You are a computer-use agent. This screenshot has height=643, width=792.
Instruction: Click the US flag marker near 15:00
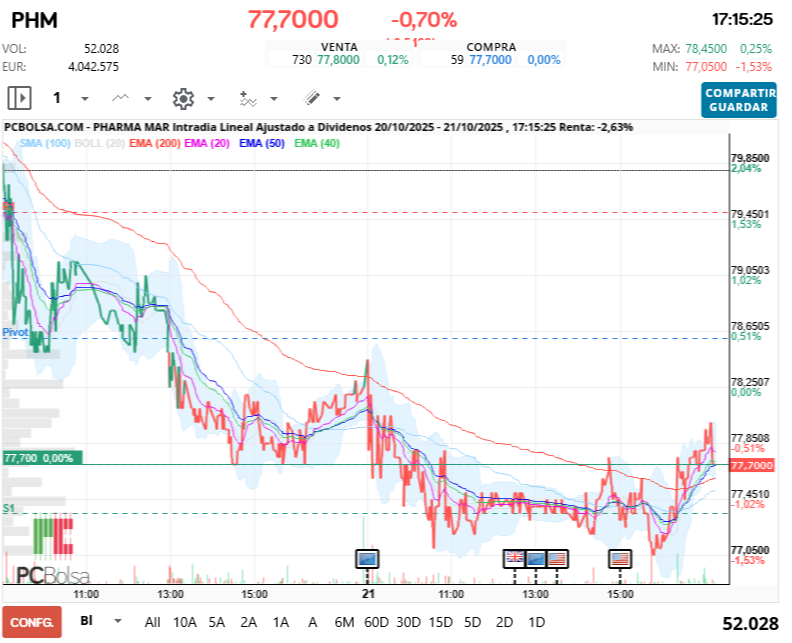coord(620,558)
